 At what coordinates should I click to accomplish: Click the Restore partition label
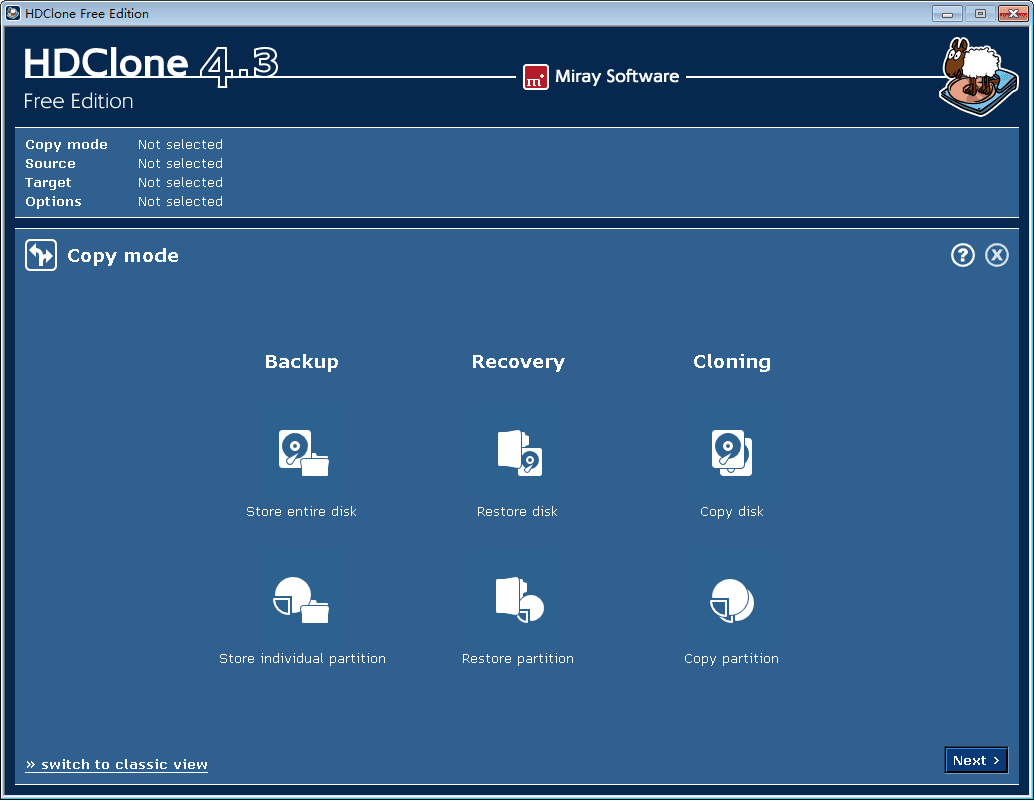pos(518,658)
